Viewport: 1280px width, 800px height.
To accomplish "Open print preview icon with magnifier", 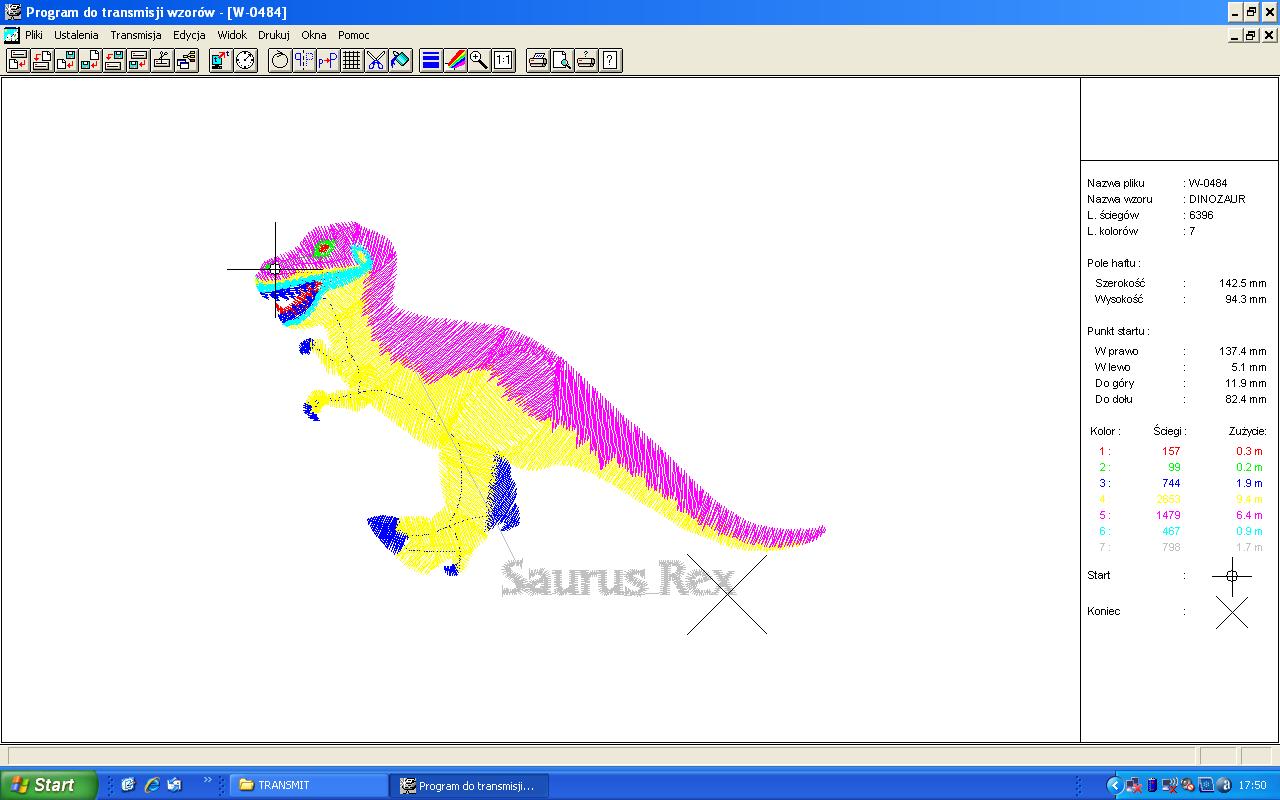I will (x=562, y=60).
